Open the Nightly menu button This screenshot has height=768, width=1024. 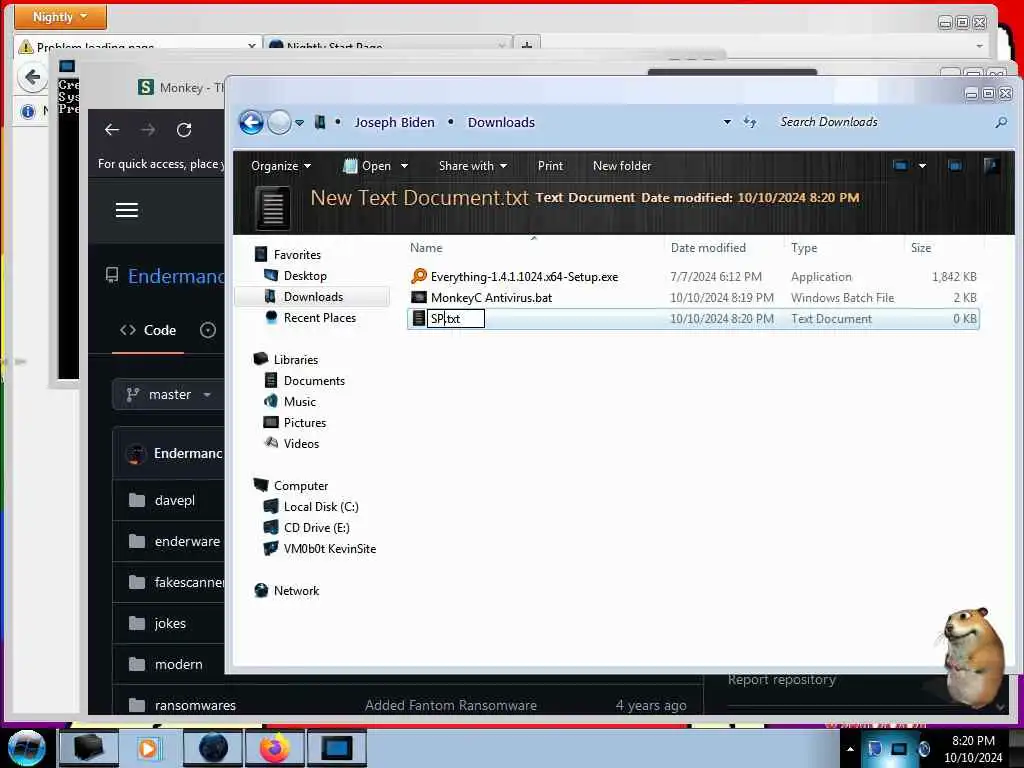point(60,17)
